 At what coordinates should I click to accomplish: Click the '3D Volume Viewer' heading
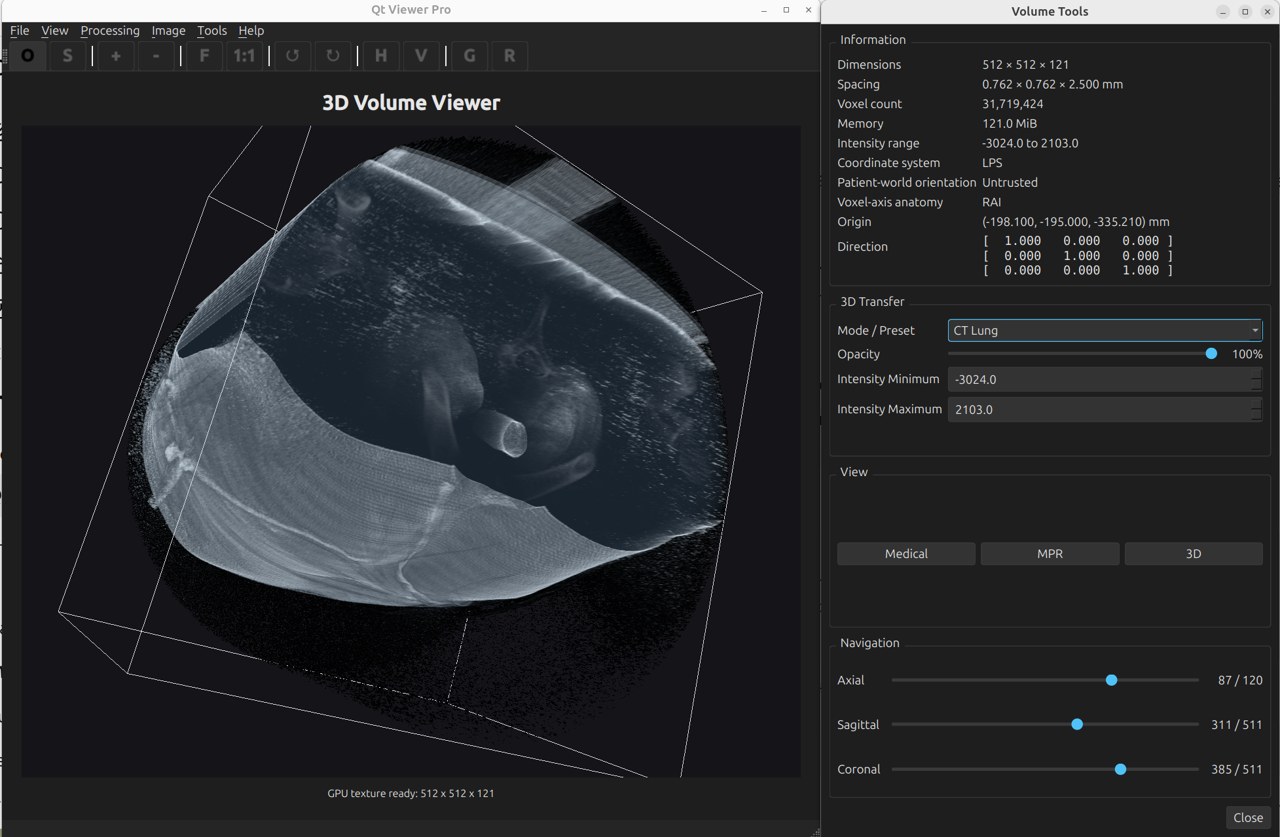click(411, 102)
